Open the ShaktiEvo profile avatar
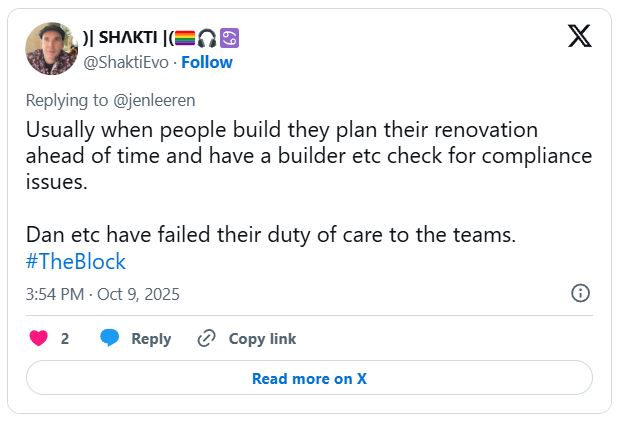This screenshot has height=421, width=617. 52,50
